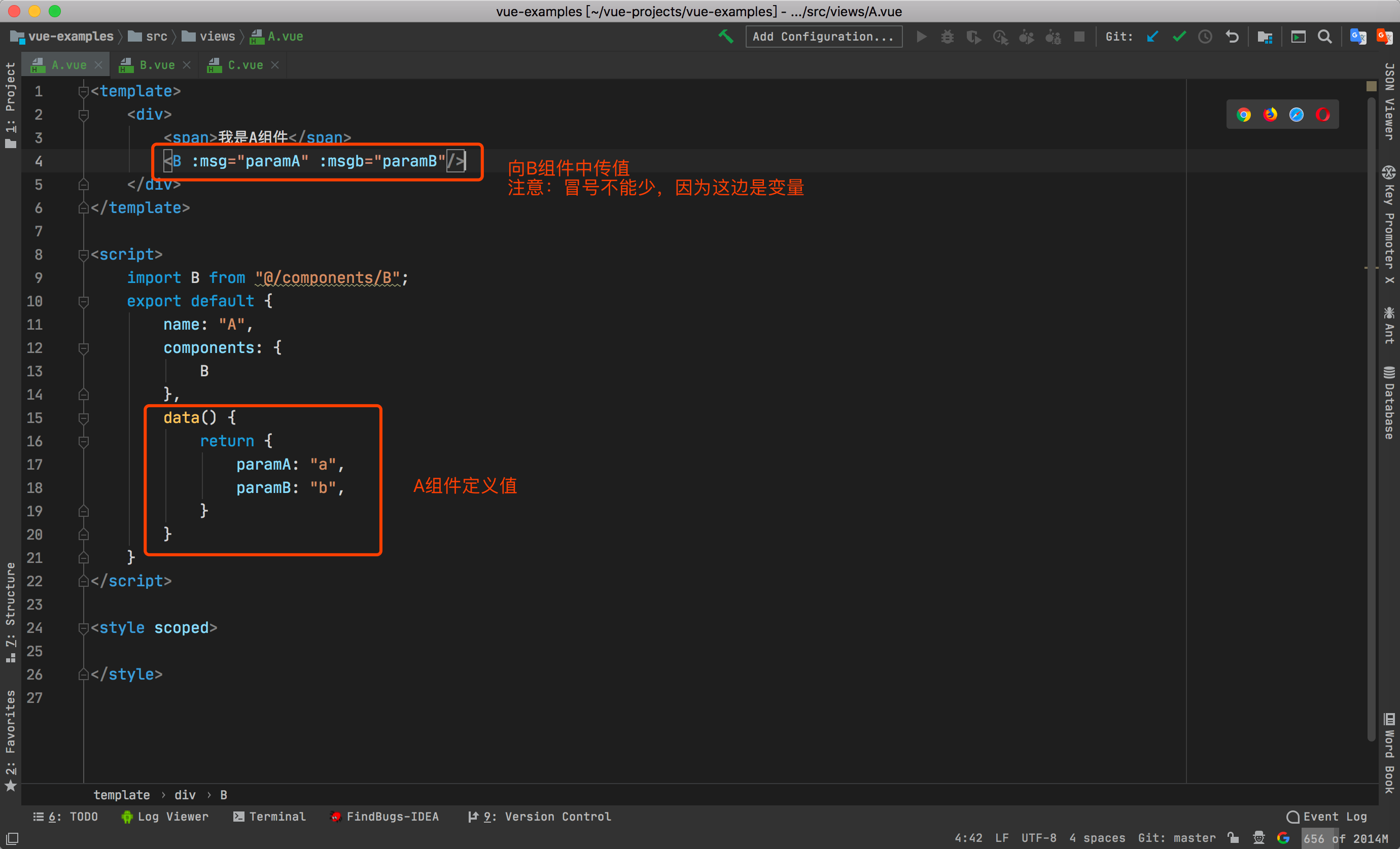Click Git Commit green checkmark
The width and height of the screenshot is (1400, 849).
pos(1179,37)
